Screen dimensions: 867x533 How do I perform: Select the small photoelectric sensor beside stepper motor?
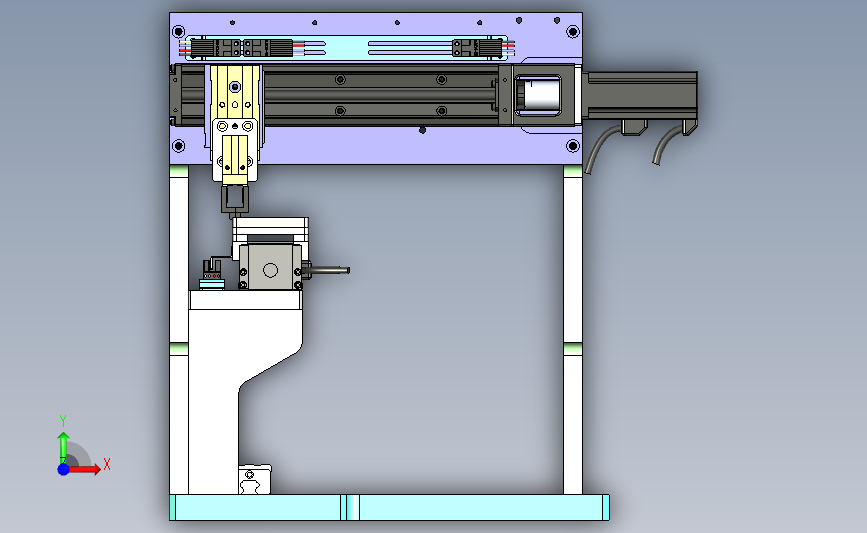pos(212,272)
